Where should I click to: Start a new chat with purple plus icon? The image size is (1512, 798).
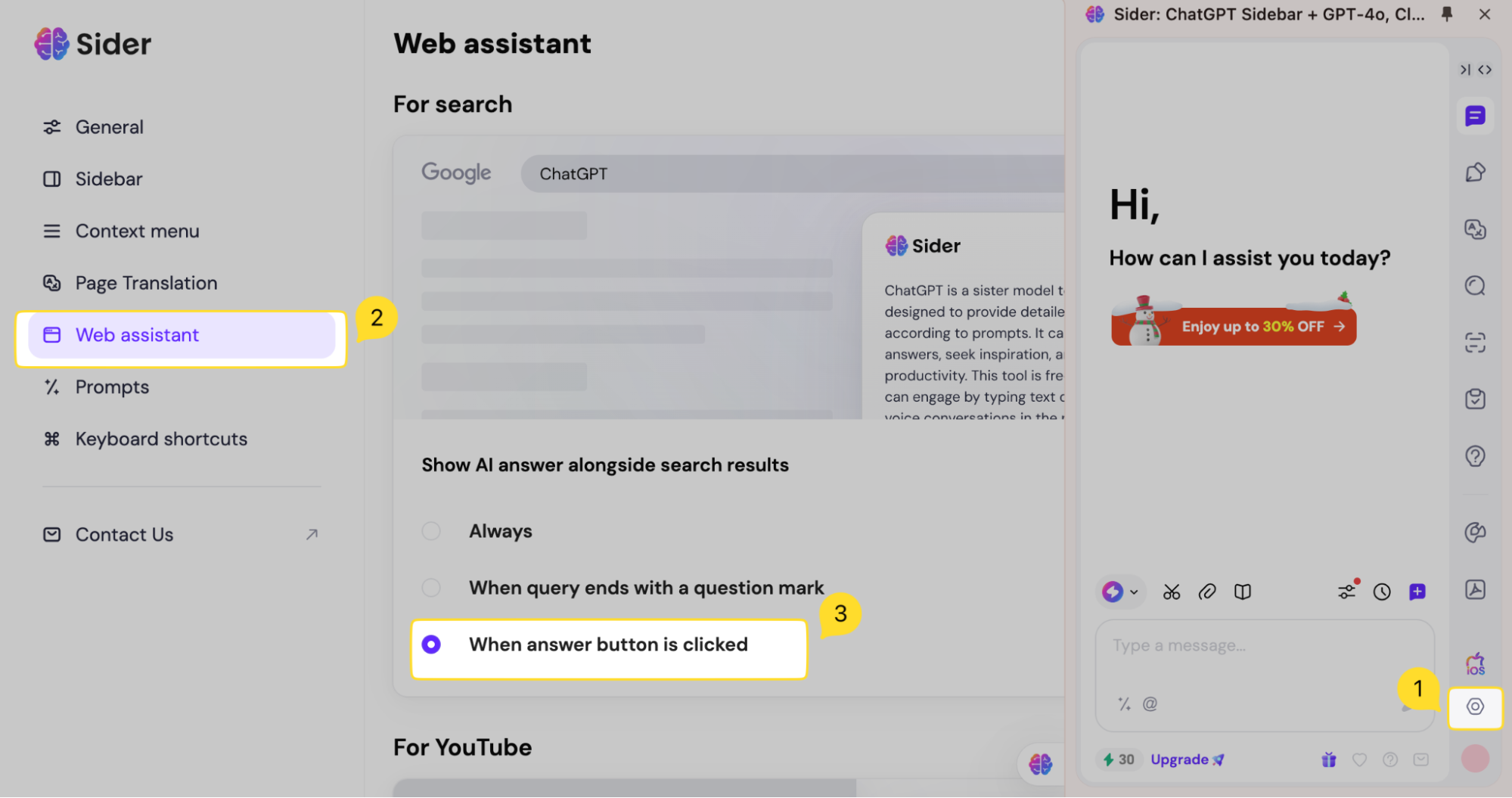pyautogui.click(x=1417, y=592)
